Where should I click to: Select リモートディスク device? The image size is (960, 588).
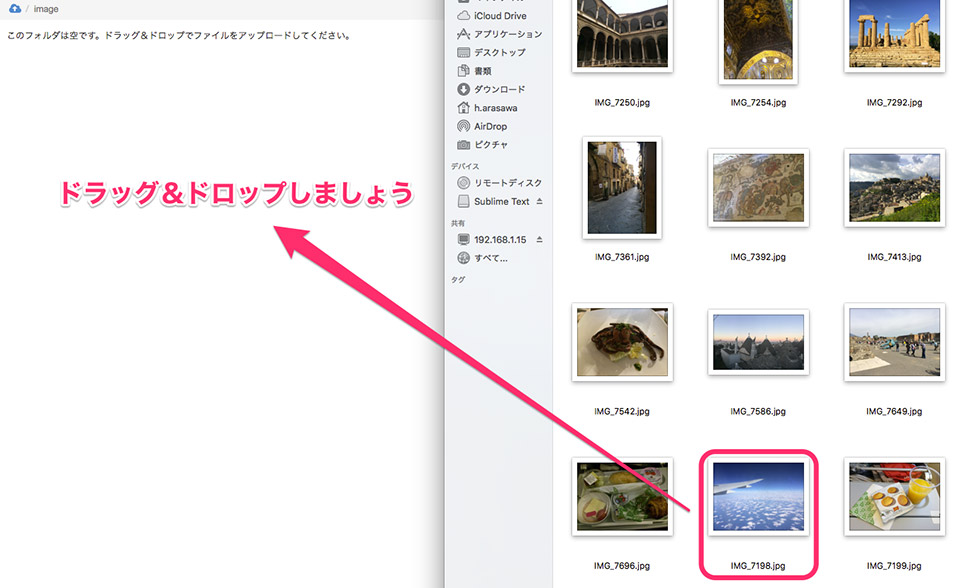coord(500,183)
